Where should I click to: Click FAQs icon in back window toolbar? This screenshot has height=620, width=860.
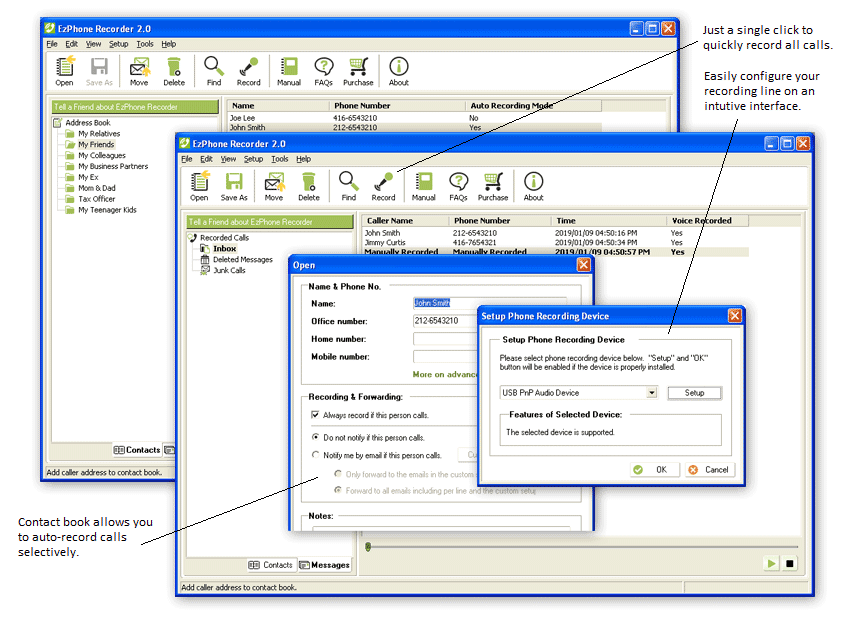tap(324, 71)
